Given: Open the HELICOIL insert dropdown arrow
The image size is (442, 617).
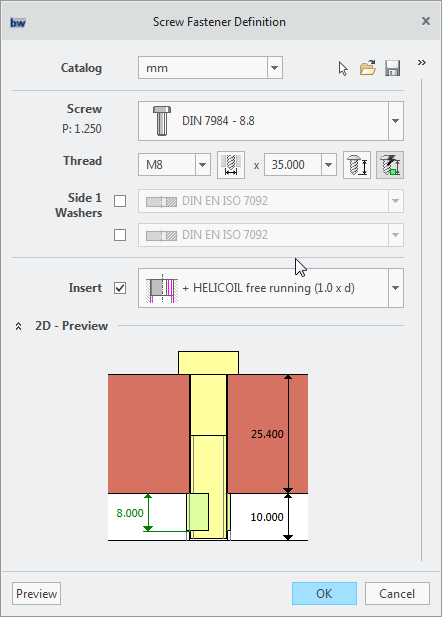Looking at the screenshot, I should click(396, 288).
